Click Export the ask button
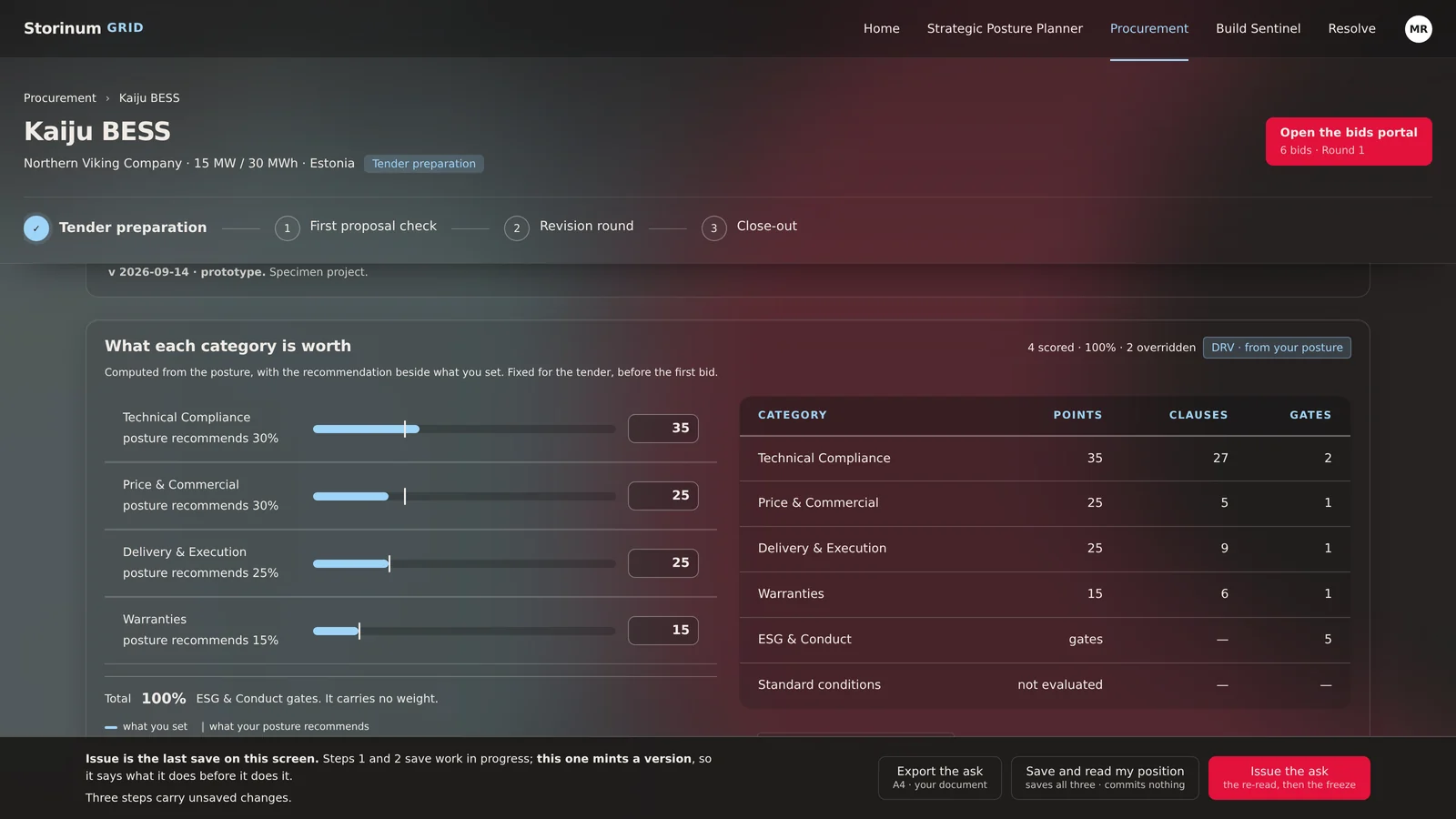 (940, 778)
